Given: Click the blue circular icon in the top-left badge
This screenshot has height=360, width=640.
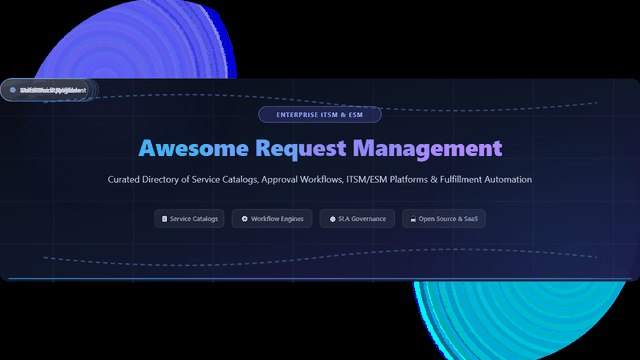Looking at the screenshot, I should click(13, 90).
